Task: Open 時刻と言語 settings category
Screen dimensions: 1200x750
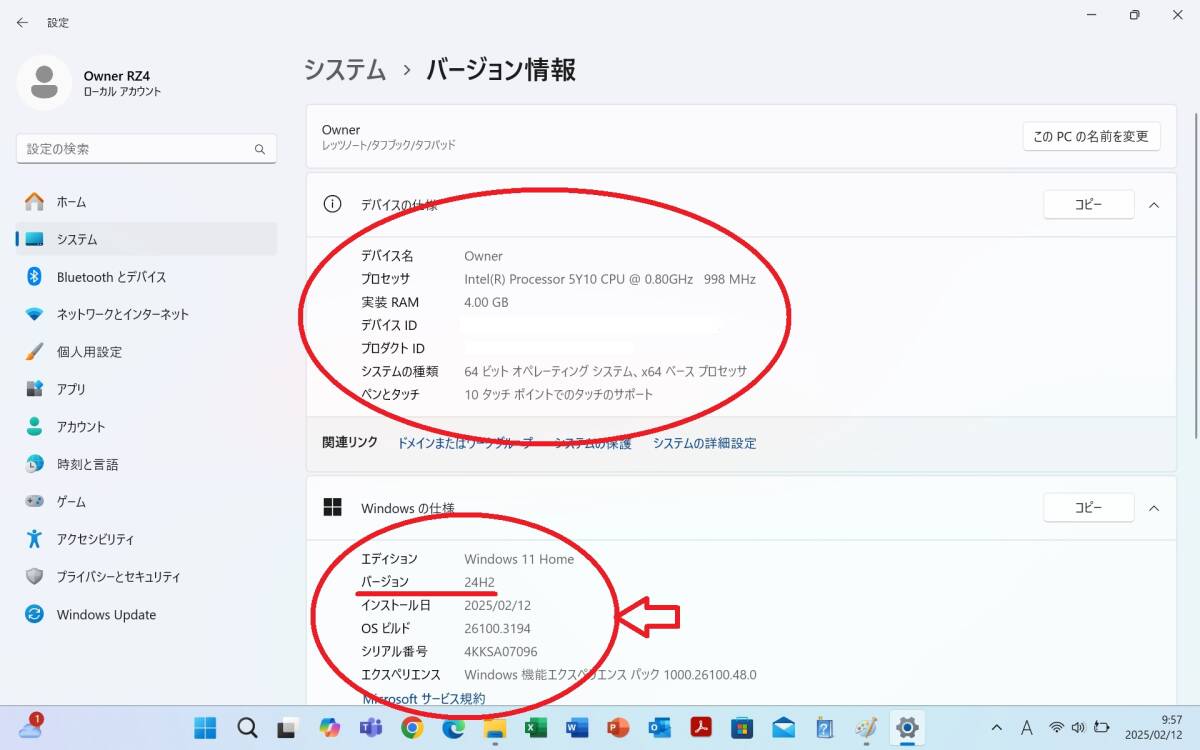Action: [147, 464]
